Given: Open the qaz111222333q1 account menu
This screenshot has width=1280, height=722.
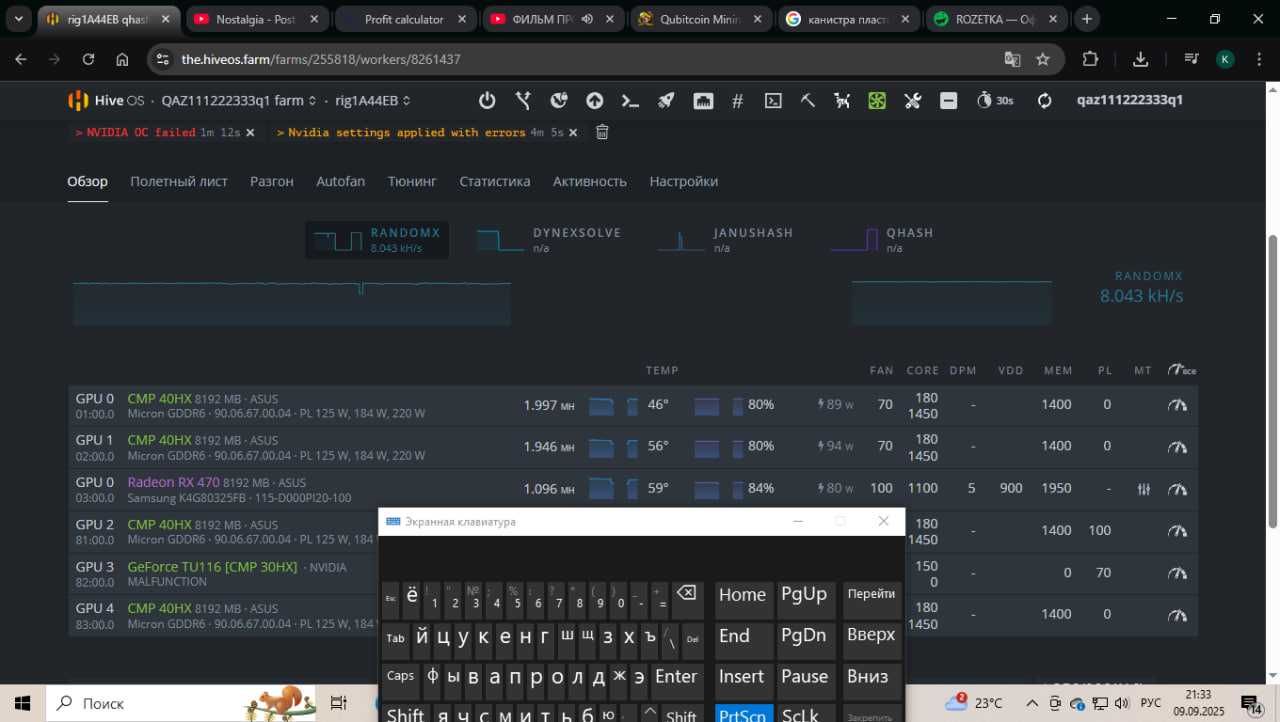Looking at the screenshot, I should [1130, 100].
